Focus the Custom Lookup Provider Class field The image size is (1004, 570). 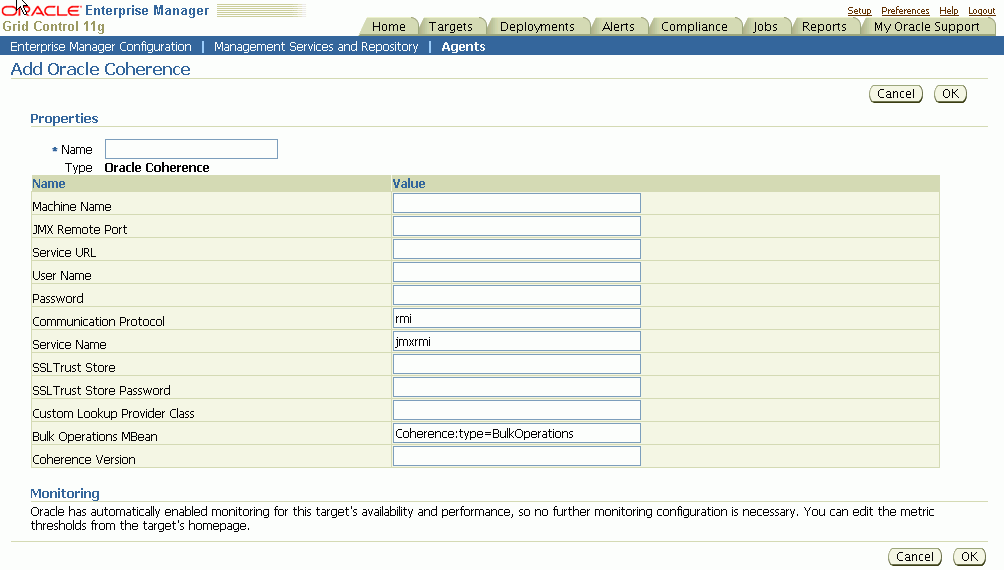tap(517, 411)
